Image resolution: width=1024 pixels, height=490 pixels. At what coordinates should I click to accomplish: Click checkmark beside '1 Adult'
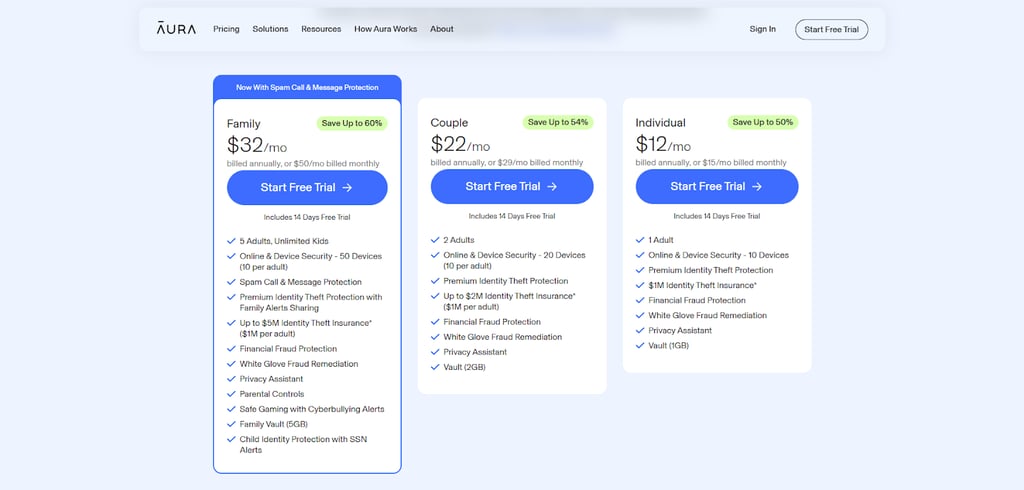click(x=640, y=240)
